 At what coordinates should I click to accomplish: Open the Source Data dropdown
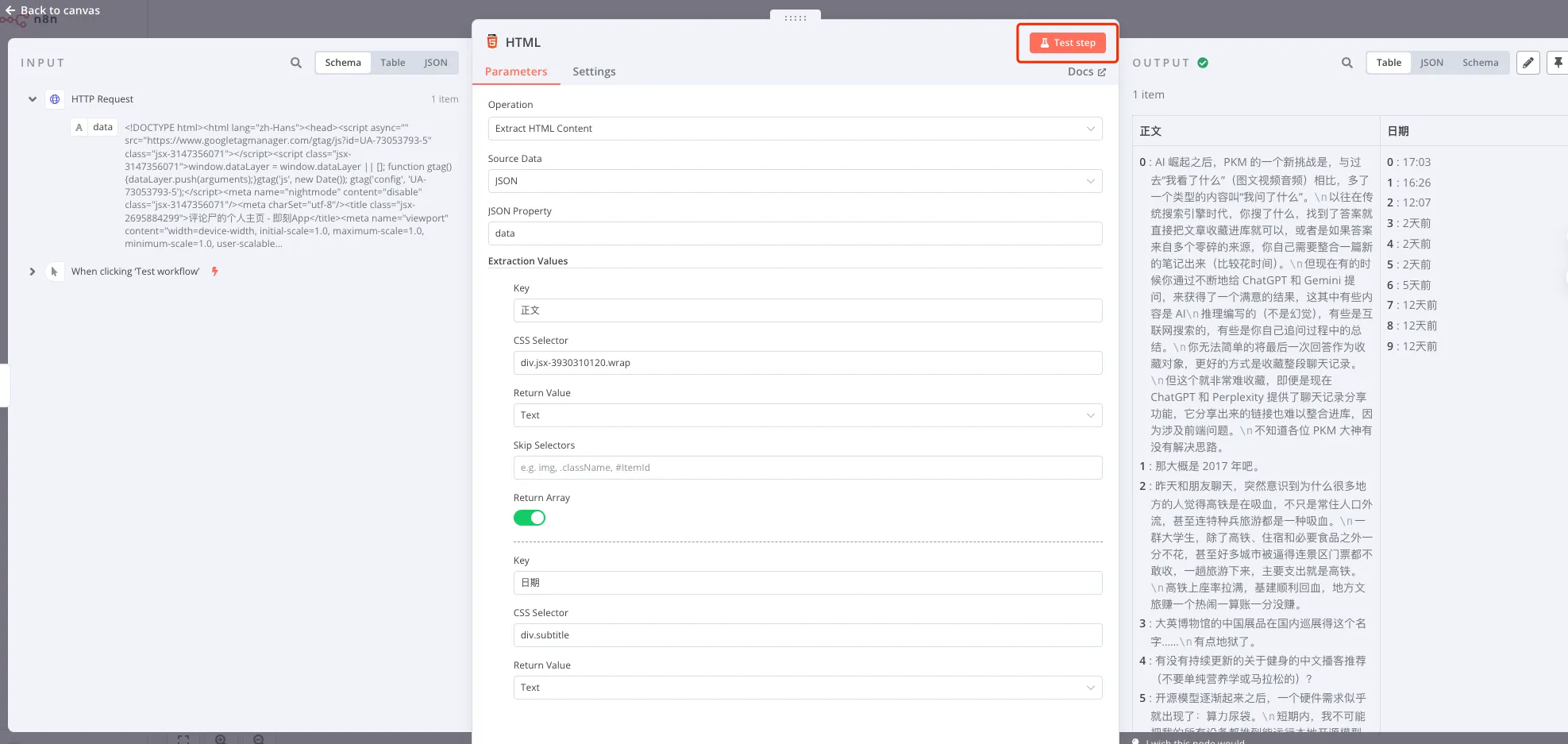pos(795,181)
